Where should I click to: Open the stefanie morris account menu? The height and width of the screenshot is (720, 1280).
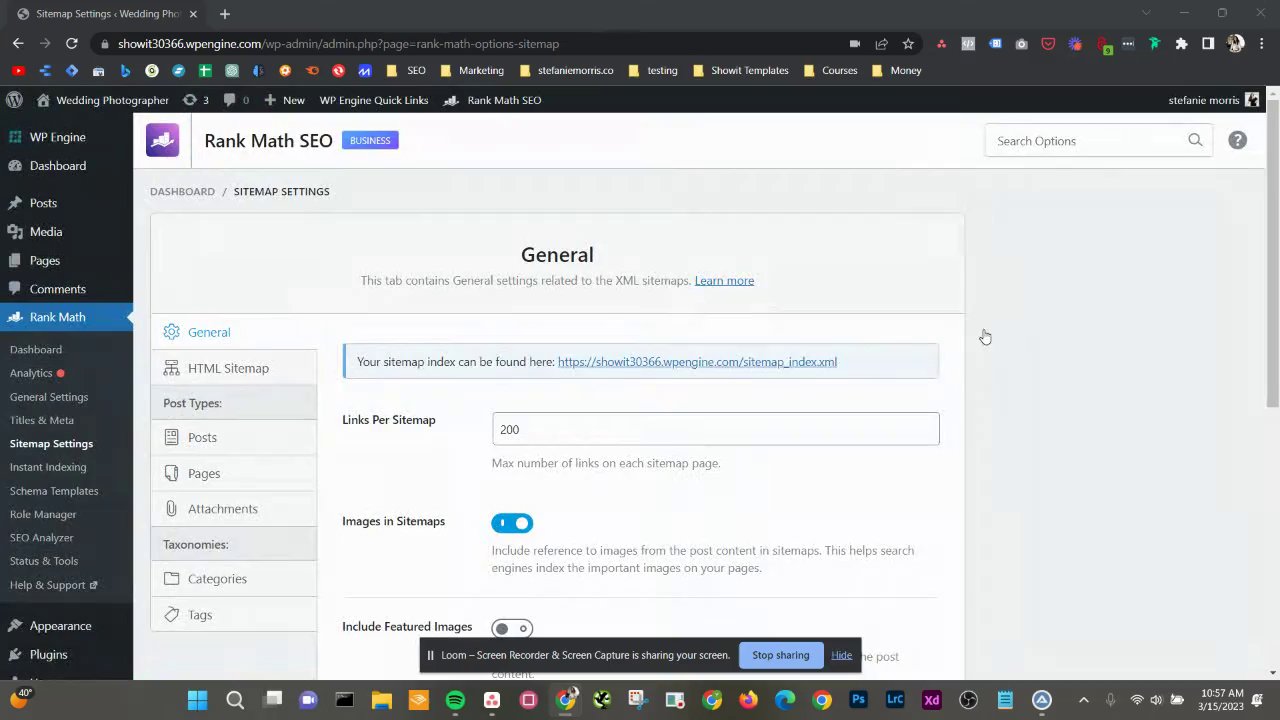click(x=1213, y=100)
